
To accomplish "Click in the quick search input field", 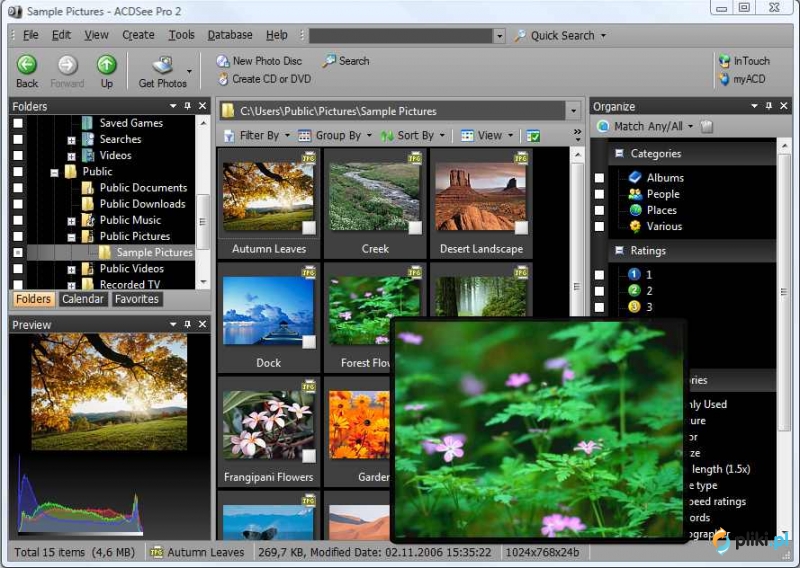I will click(x=401, y=36).
